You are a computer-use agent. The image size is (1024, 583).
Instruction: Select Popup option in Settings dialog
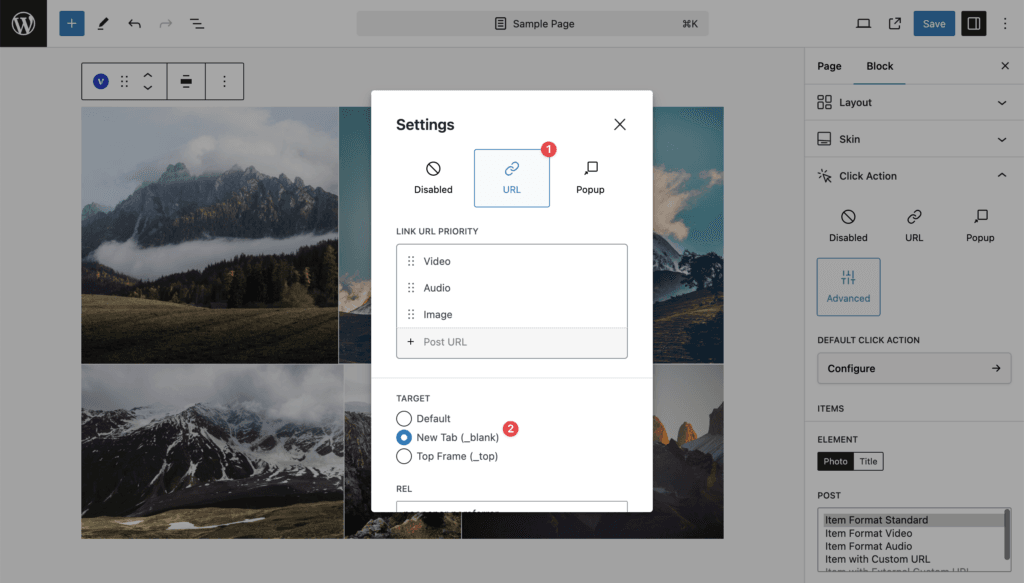point(590,178)
